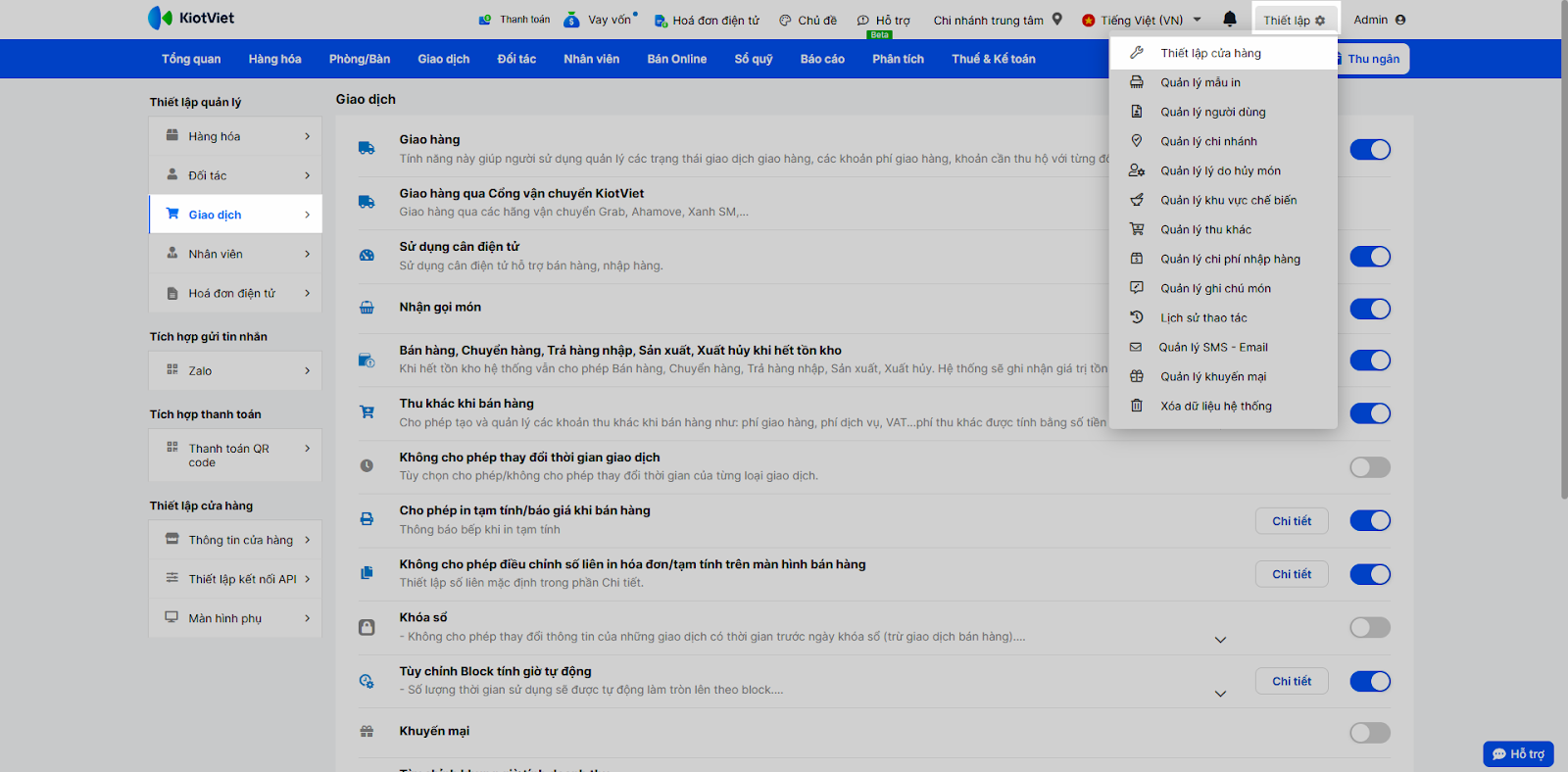Open the Hỗ trợ chat button
Screen dimensions: 1568x772
tap(1518, 753)
